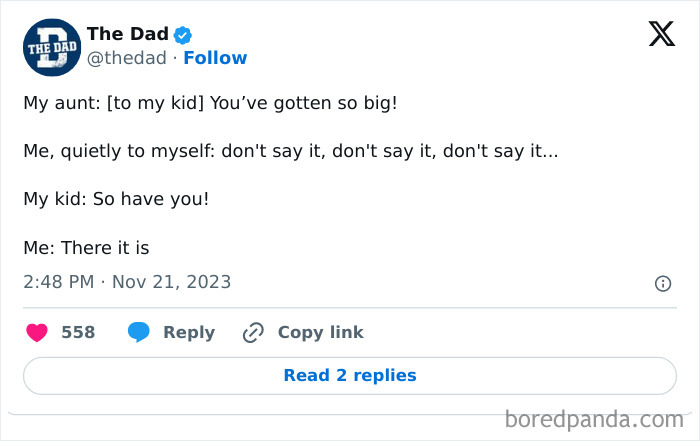Like the tweet with the heart icon
The image size is (700, 441).
pos(36,332)
